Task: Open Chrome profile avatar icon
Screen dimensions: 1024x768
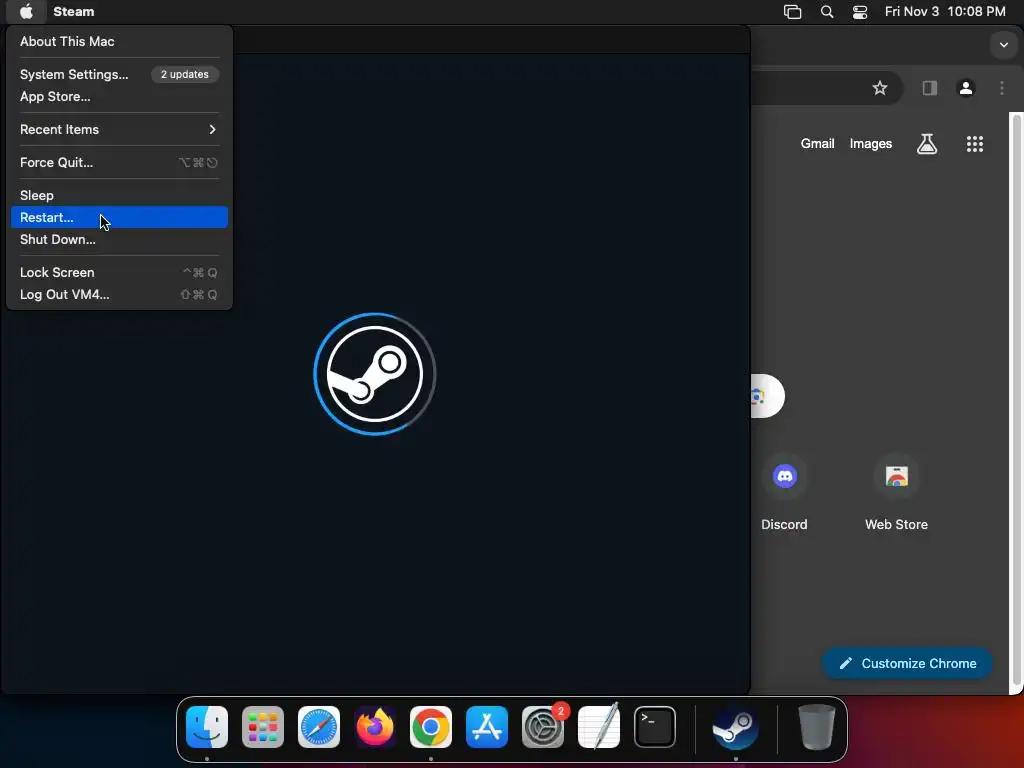Action: tap(966, 88)
